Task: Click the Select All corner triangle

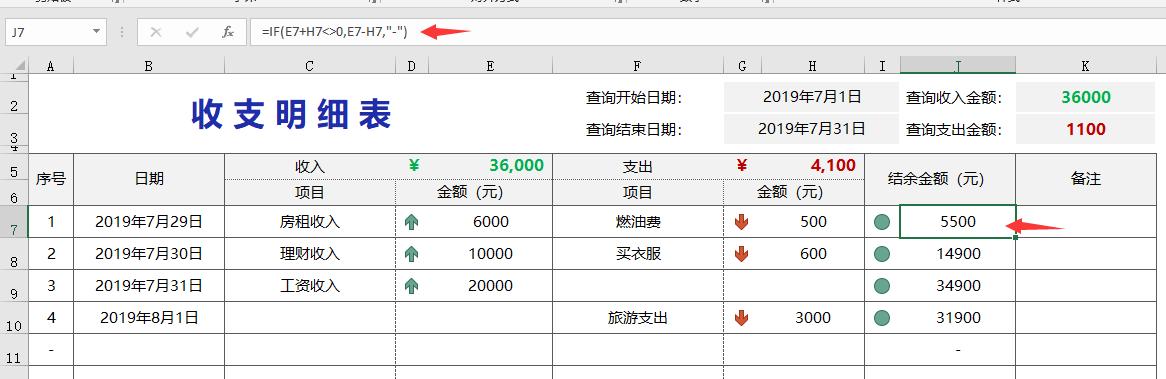Action: click(20, 66)
